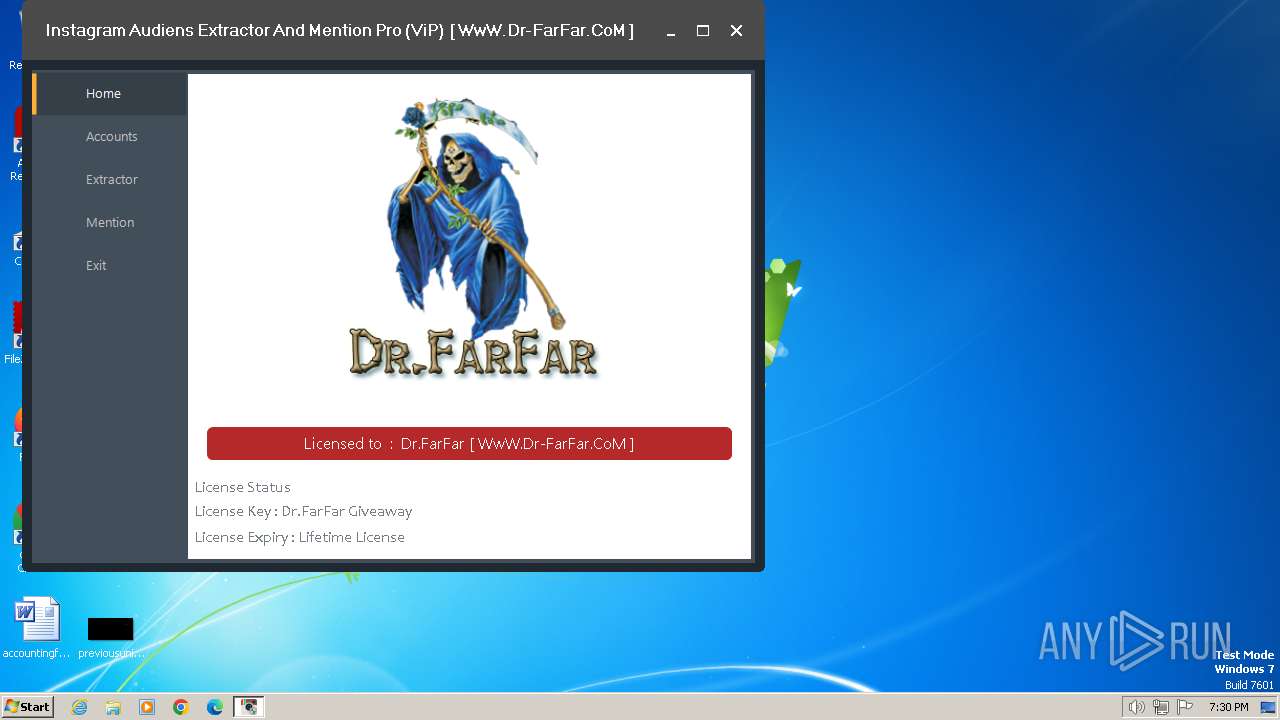
Task: Switch to the Extractor section
Action: point(110,180)
